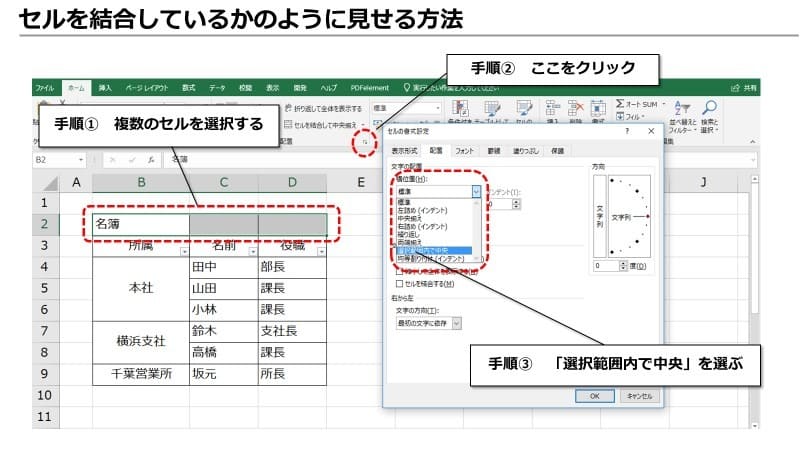
Task: Open Name Box dropdown arrow
Action: [81, 160]
